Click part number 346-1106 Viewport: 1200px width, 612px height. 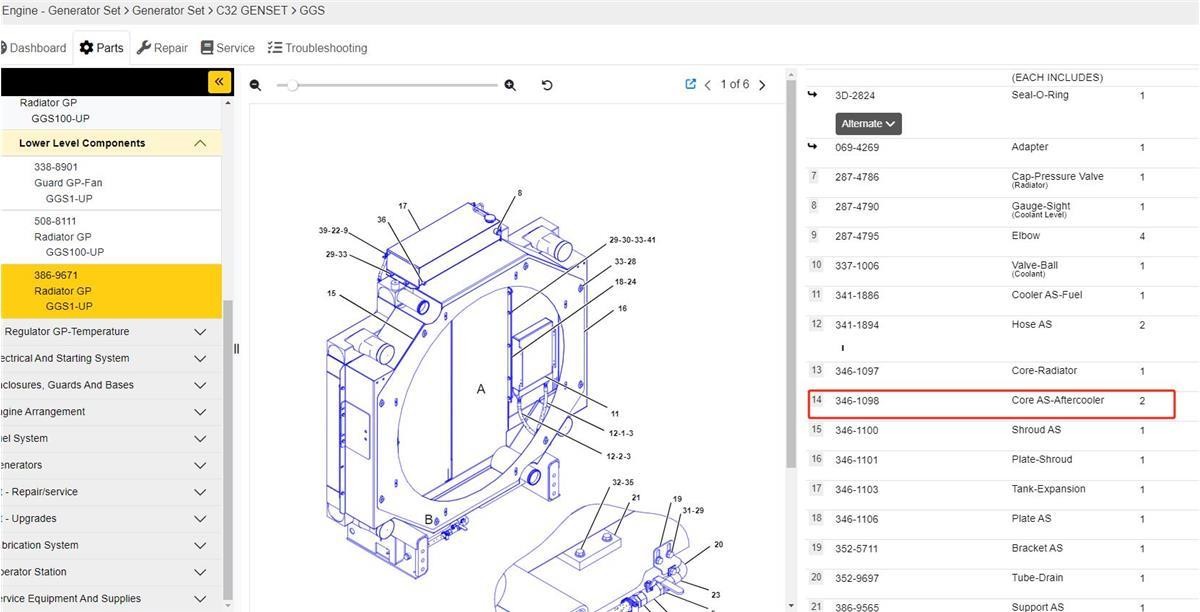(x=857, y=519)
